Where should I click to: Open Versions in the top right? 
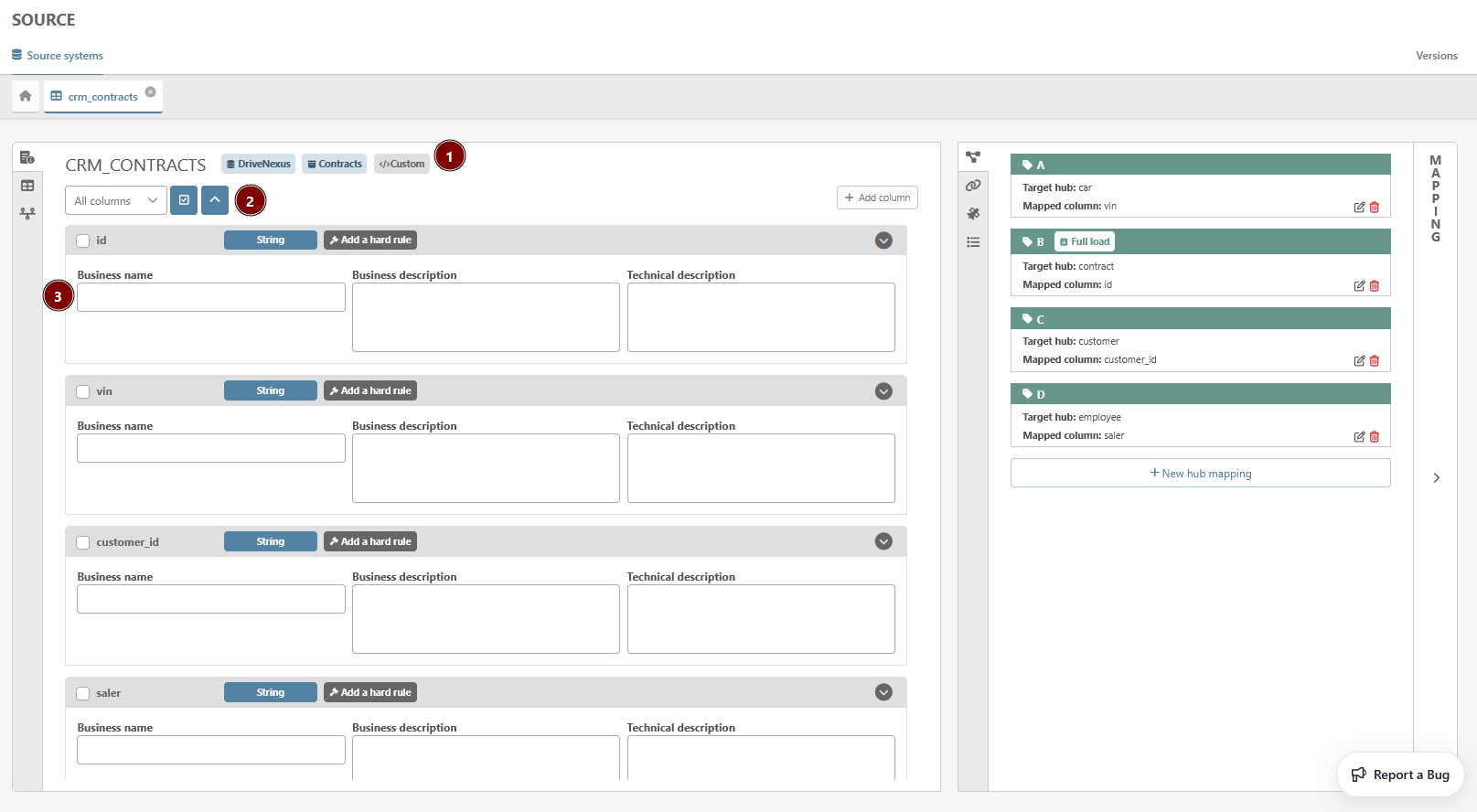click(x=1436, y=56)
